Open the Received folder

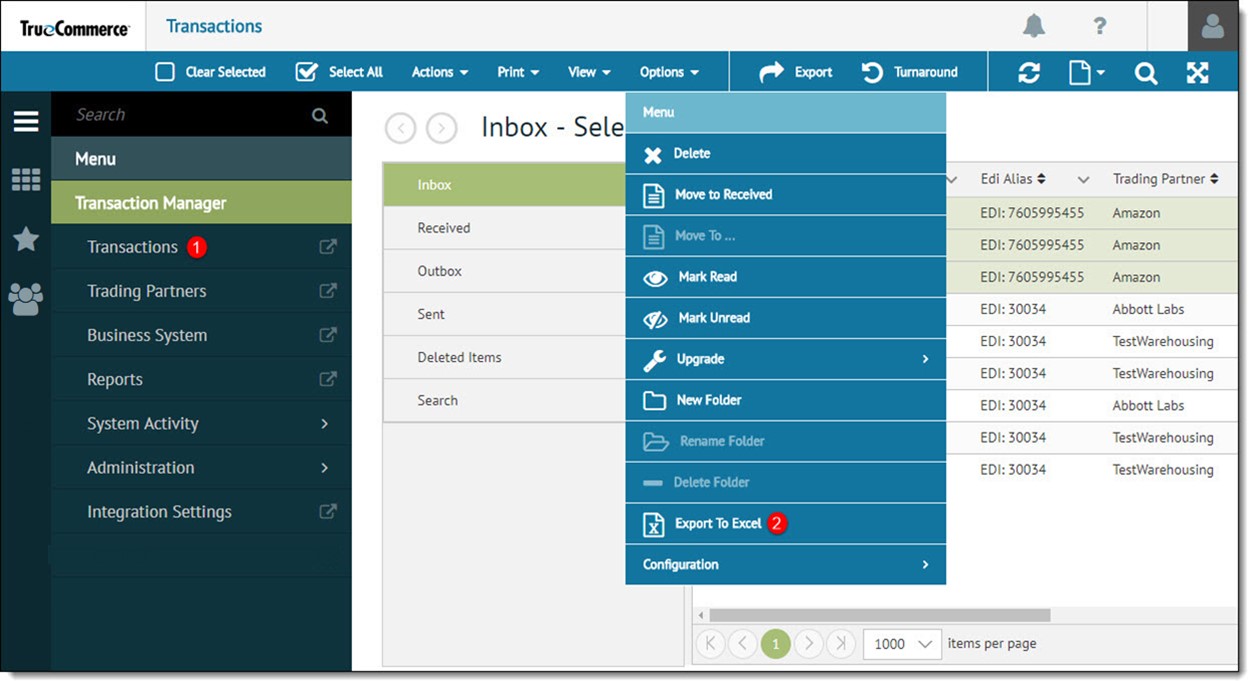point(444,228)
